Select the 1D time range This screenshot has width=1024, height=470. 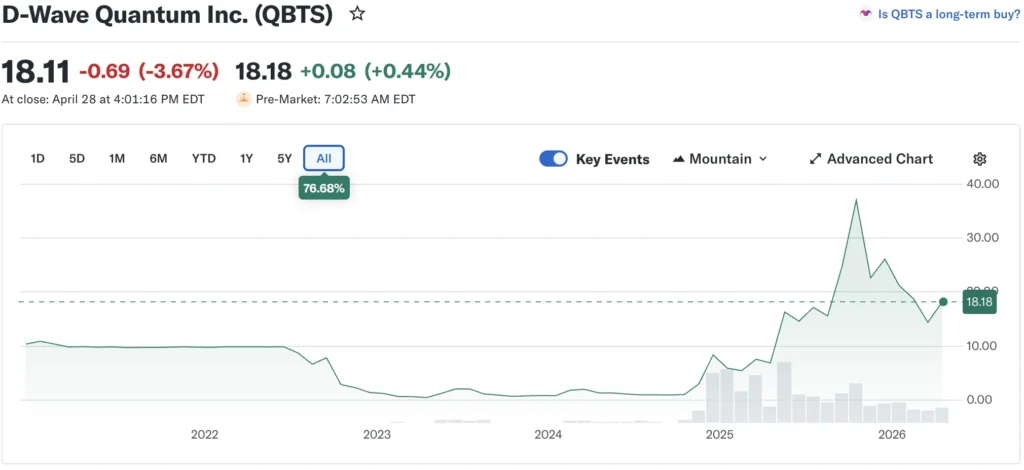tap(38, 159)
